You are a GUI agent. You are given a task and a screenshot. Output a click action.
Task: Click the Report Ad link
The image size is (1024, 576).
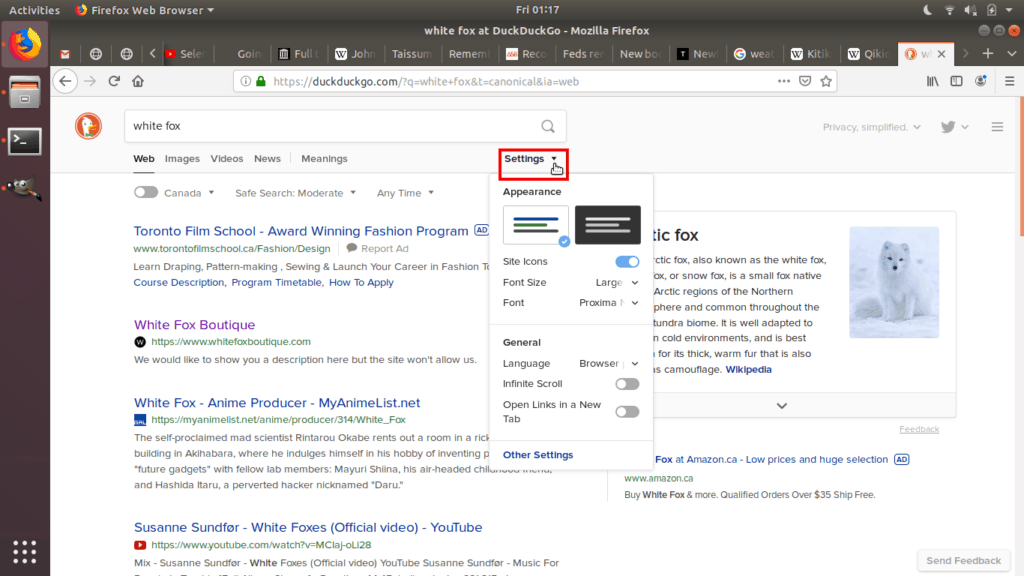(377, 248)
